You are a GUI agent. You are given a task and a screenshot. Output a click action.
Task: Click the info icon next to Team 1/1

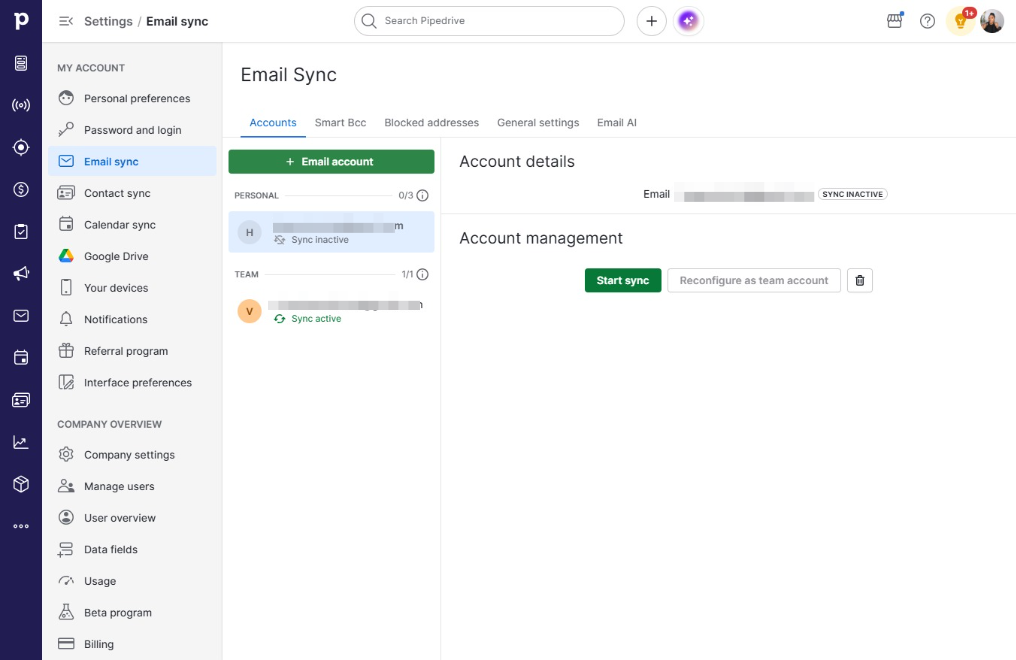tap(422, 275)
